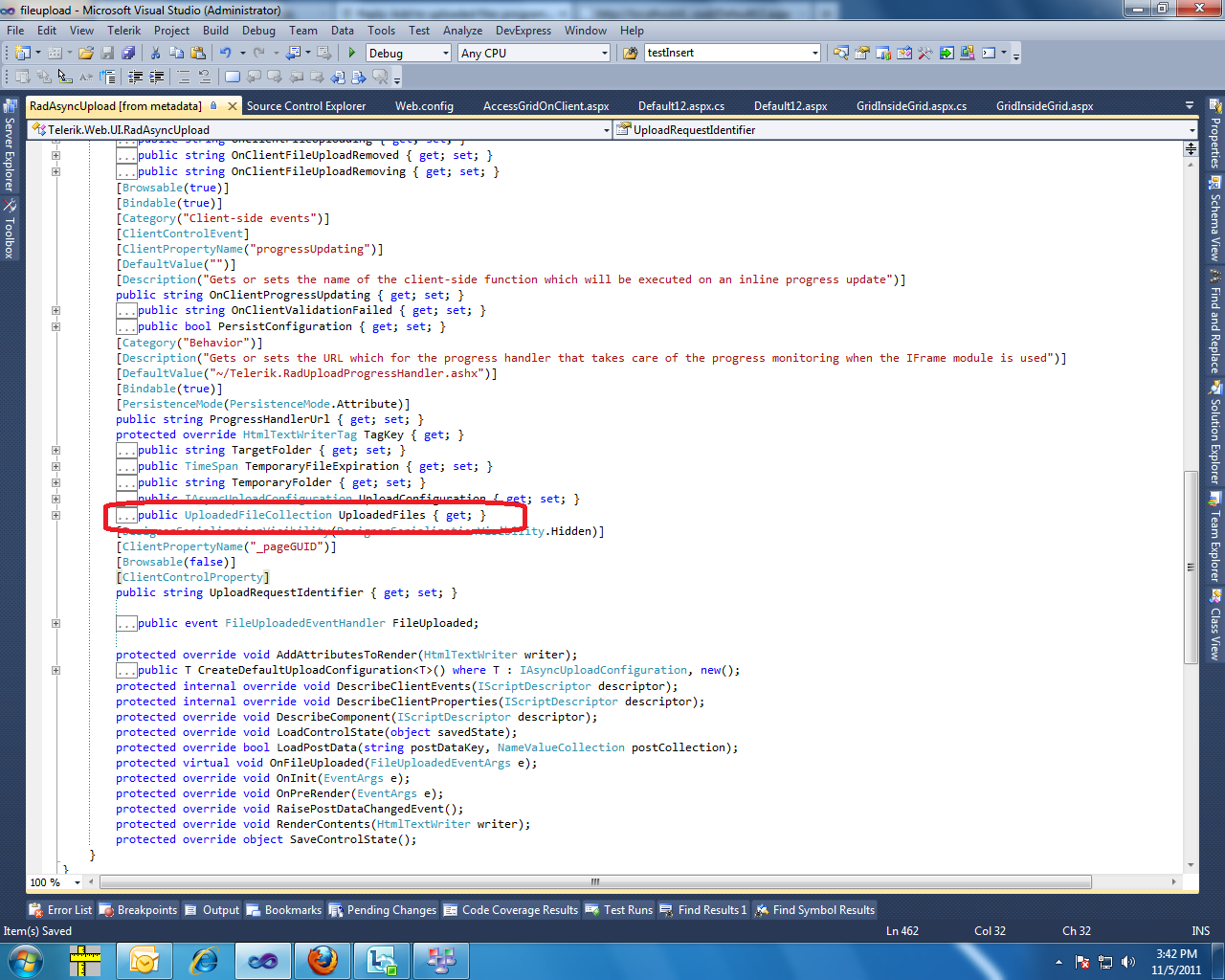The height and width of the screenshot is (980, 1225).
Task: Open the Windows Start menu
Action: coord(25,960)
